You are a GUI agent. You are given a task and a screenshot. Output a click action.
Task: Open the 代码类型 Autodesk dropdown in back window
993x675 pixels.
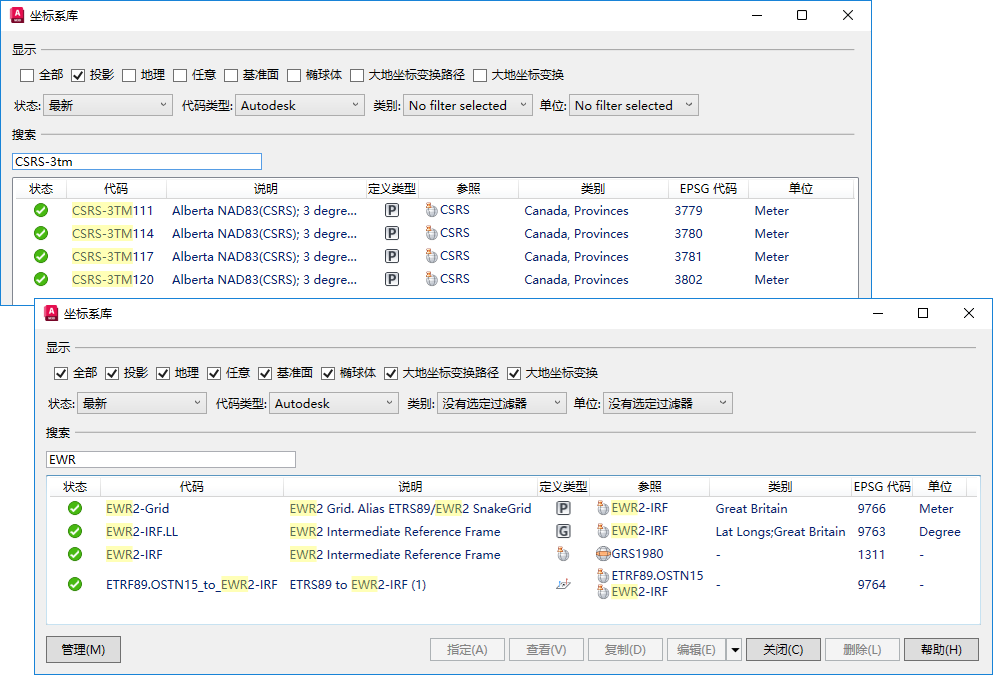coord(300,105)
